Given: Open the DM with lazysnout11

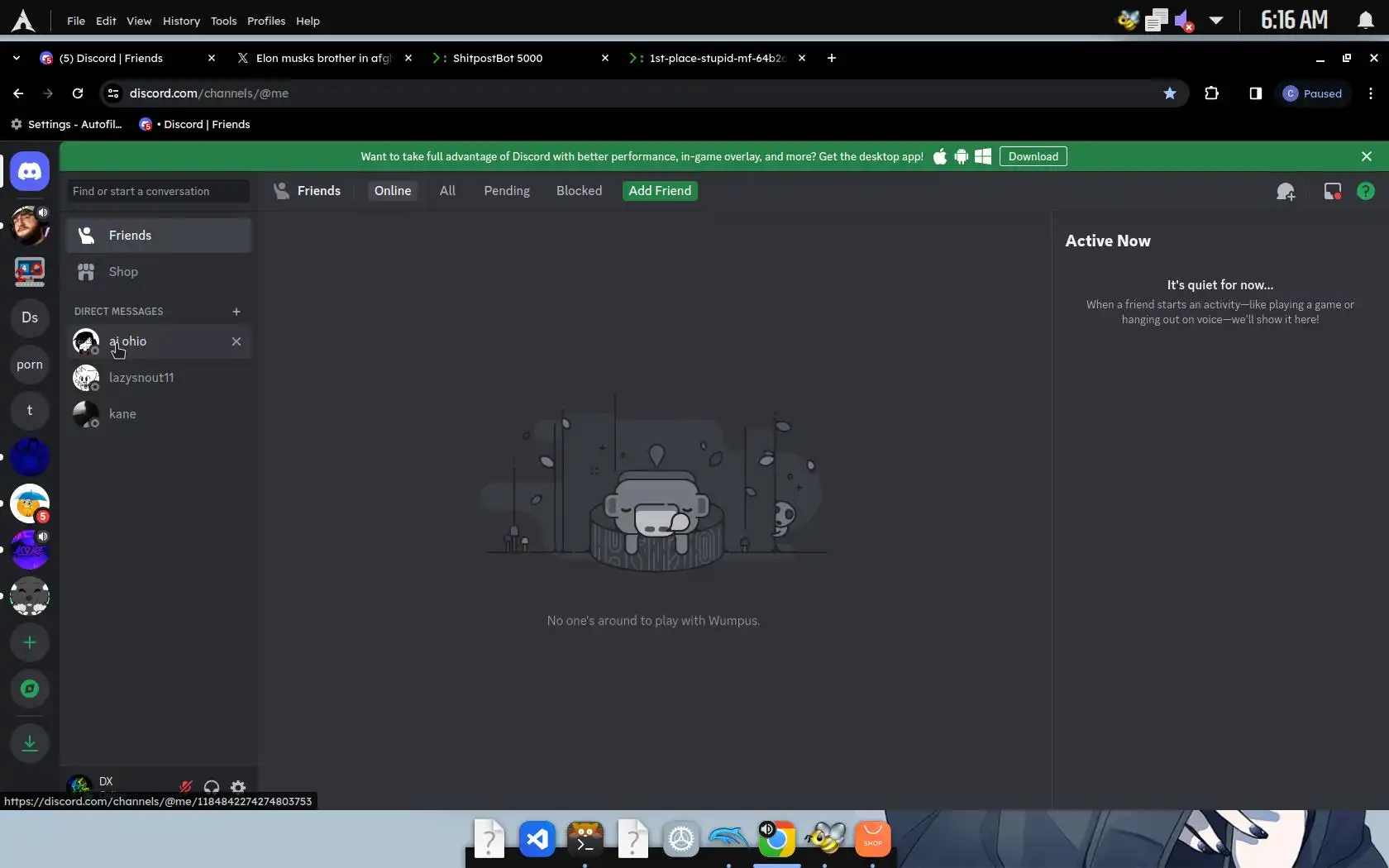Looking at the screenshot, I should click(159, 378).
